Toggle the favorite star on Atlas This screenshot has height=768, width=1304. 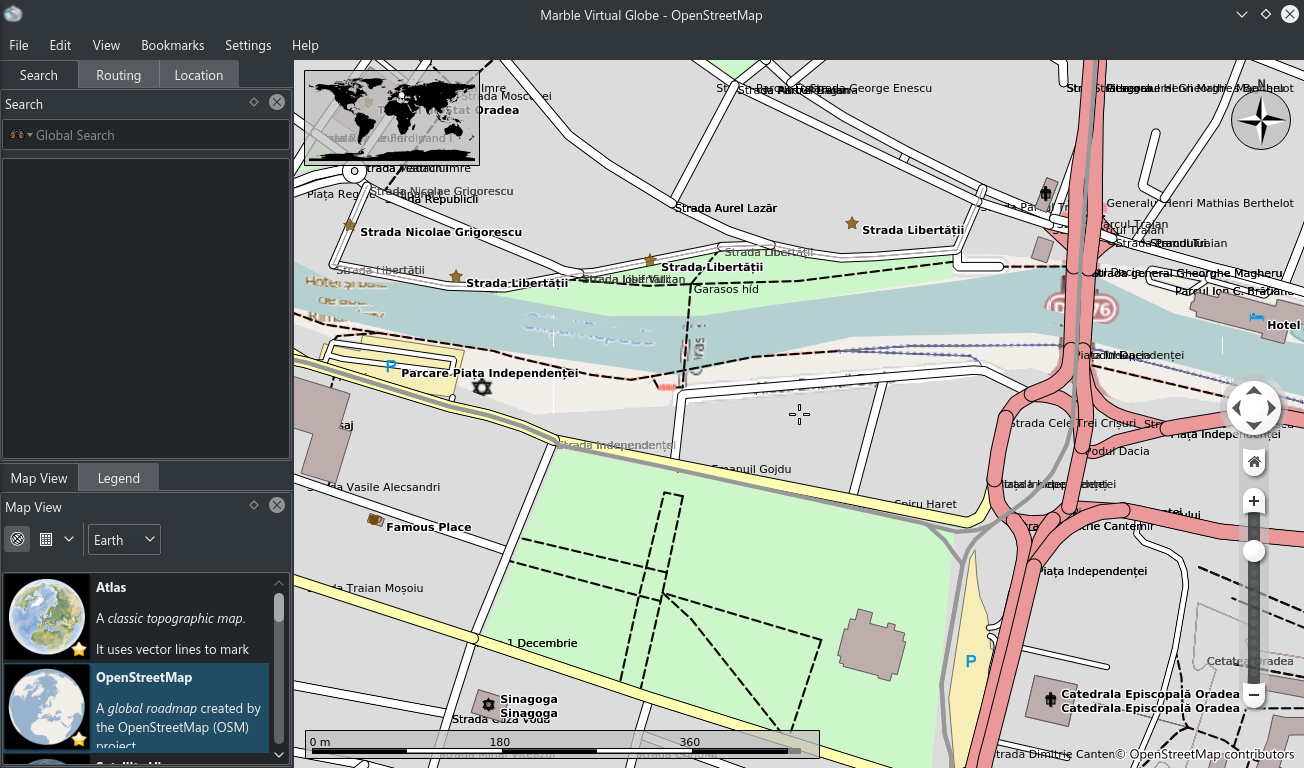pyautogui.click(x=79, y=650)
